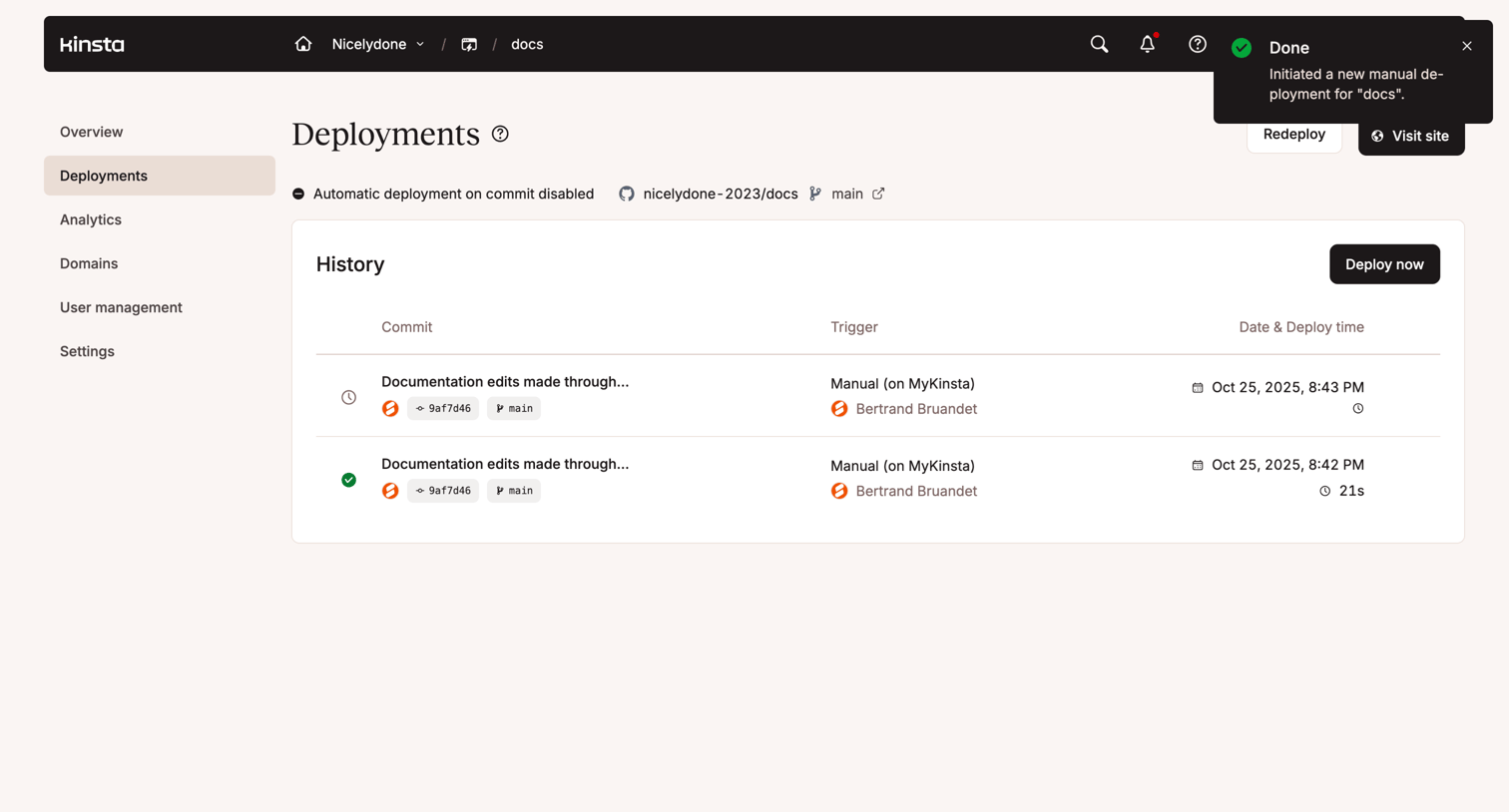
Task: Click the automatic deployment disabled icon
Action: [x=298, y=194]
